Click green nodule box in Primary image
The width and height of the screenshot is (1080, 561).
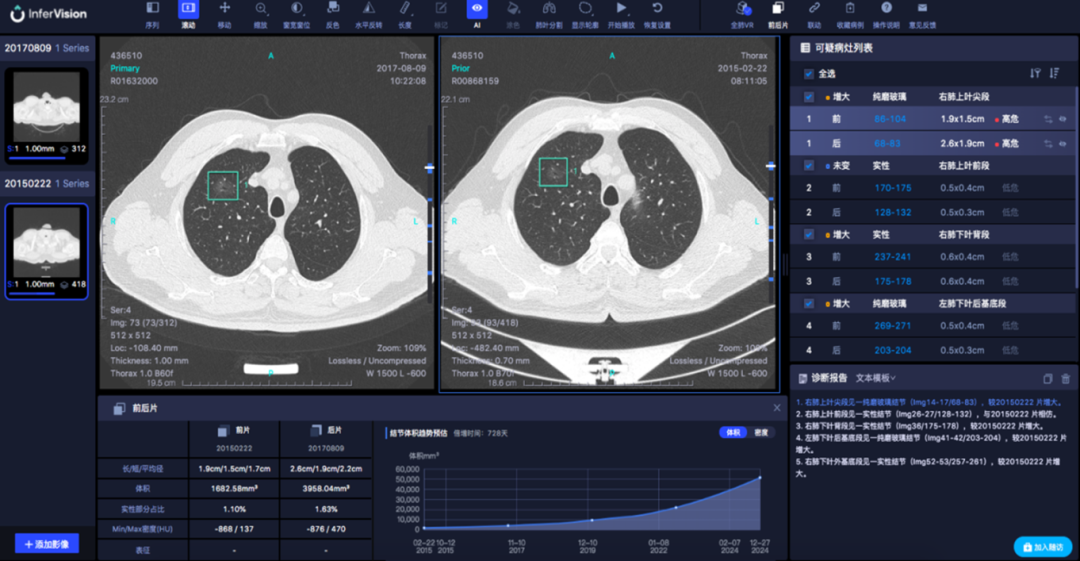pyautogui.click(x=222, y=186)
